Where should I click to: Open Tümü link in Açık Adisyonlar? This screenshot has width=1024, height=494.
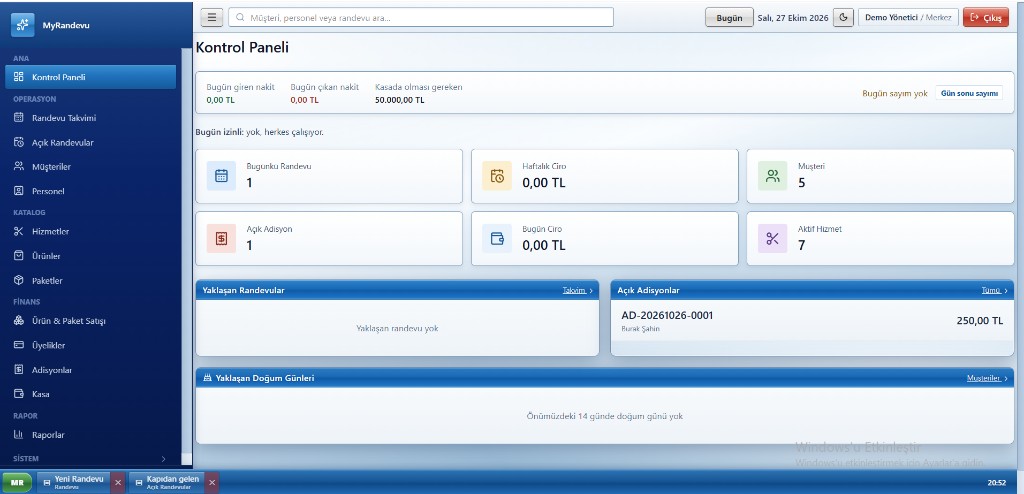tap(994, 290)
